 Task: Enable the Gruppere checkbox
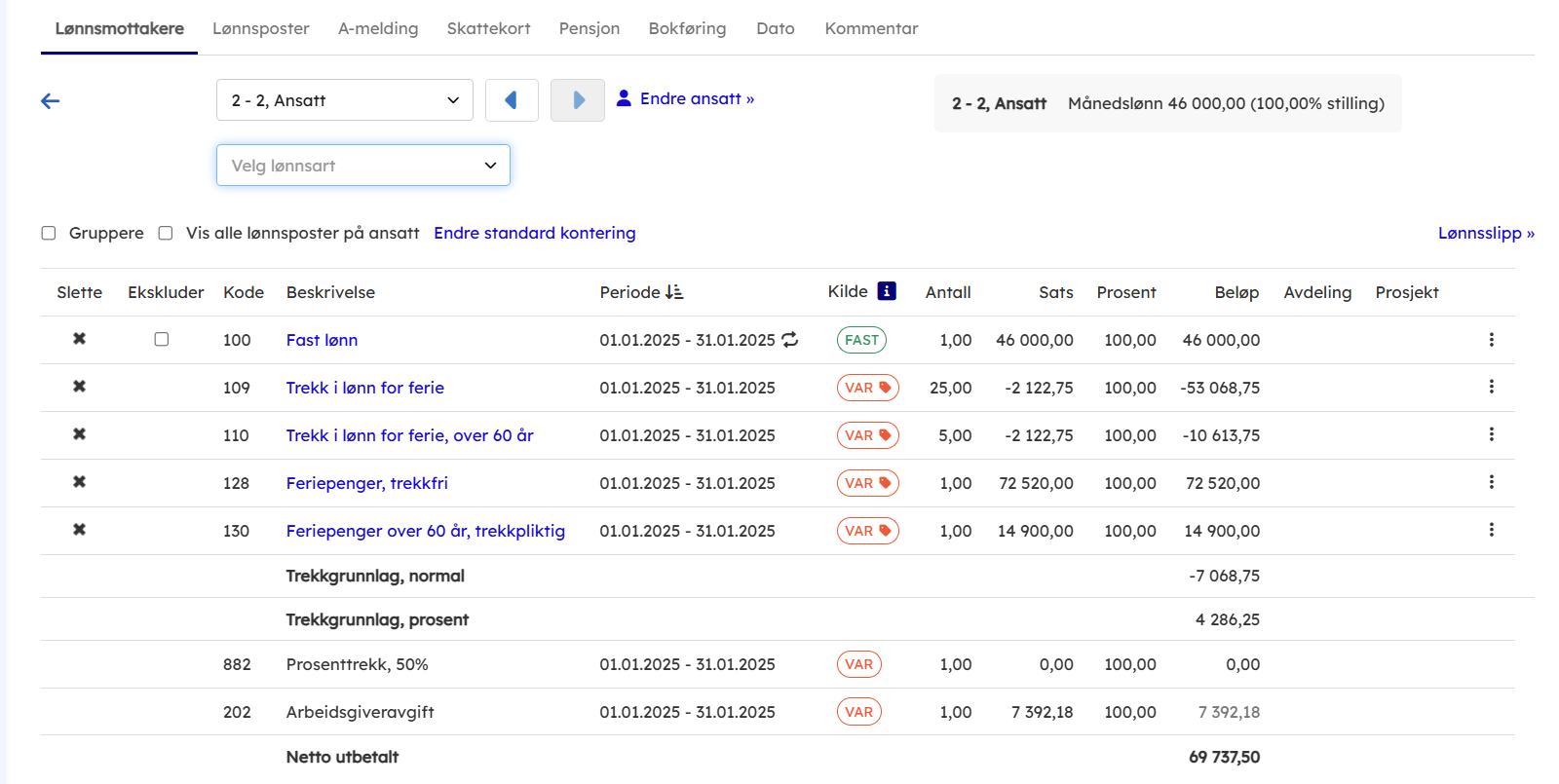(x=49, y=233)
